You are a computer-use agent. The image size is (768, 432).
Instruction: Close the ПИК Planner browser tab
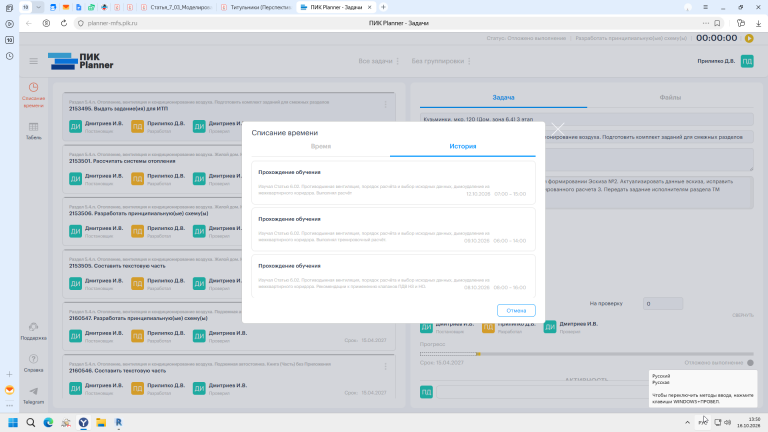click(369, 7)
